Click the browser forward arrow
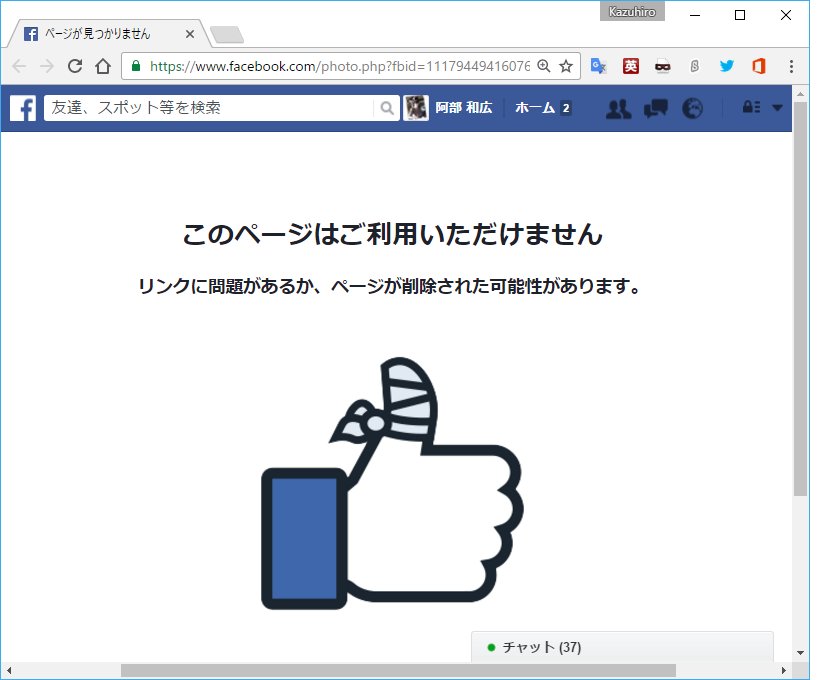819x680 pixels. [47, 66]
